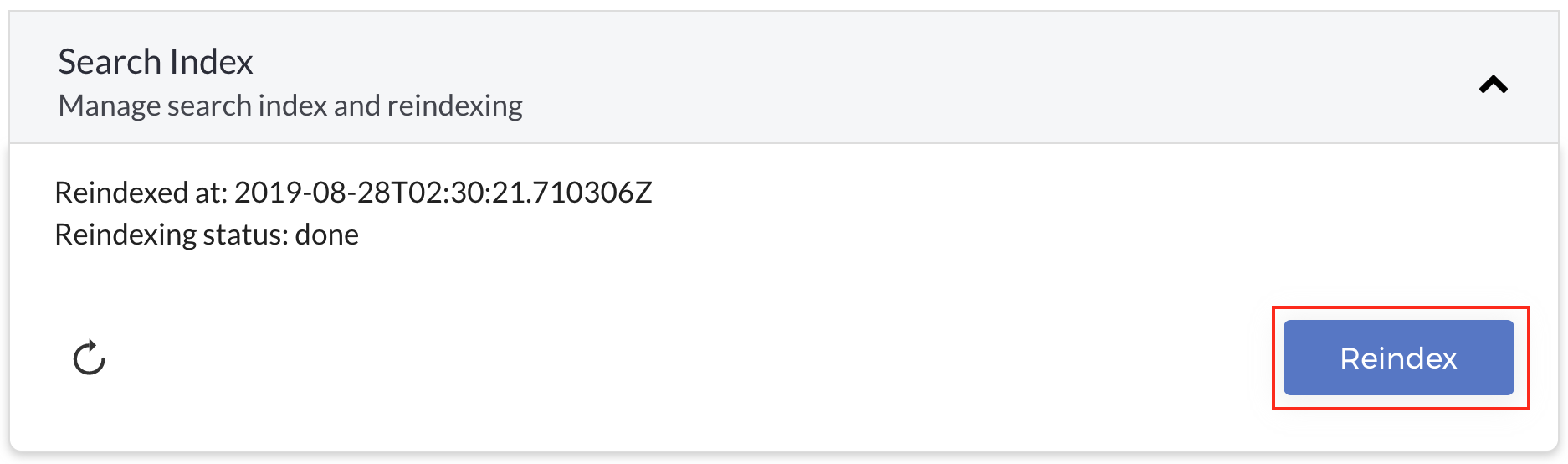Refresh the search index information

point(89,358)
